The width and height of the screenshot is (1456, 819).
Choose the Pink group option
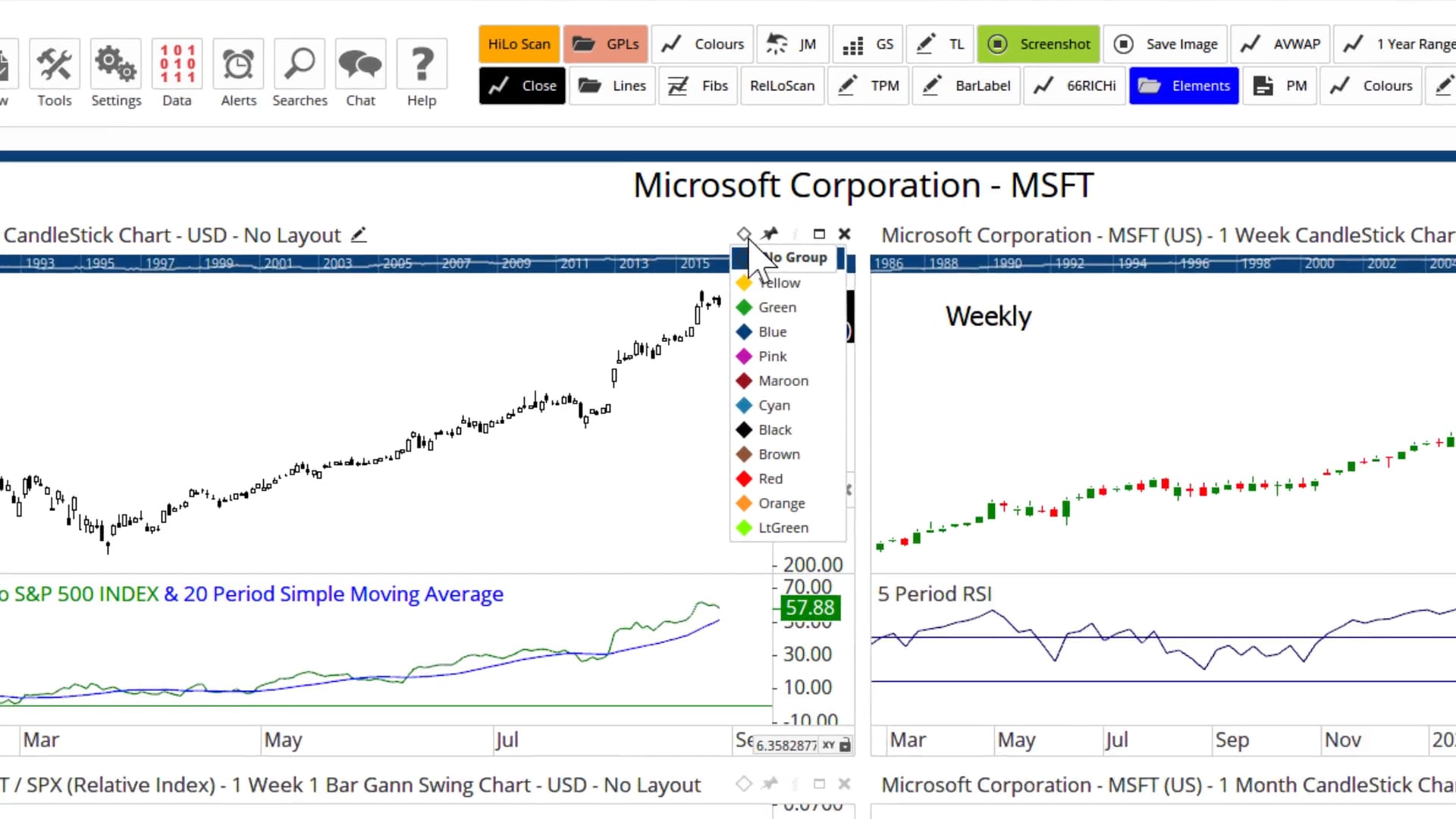pos(788,356)
